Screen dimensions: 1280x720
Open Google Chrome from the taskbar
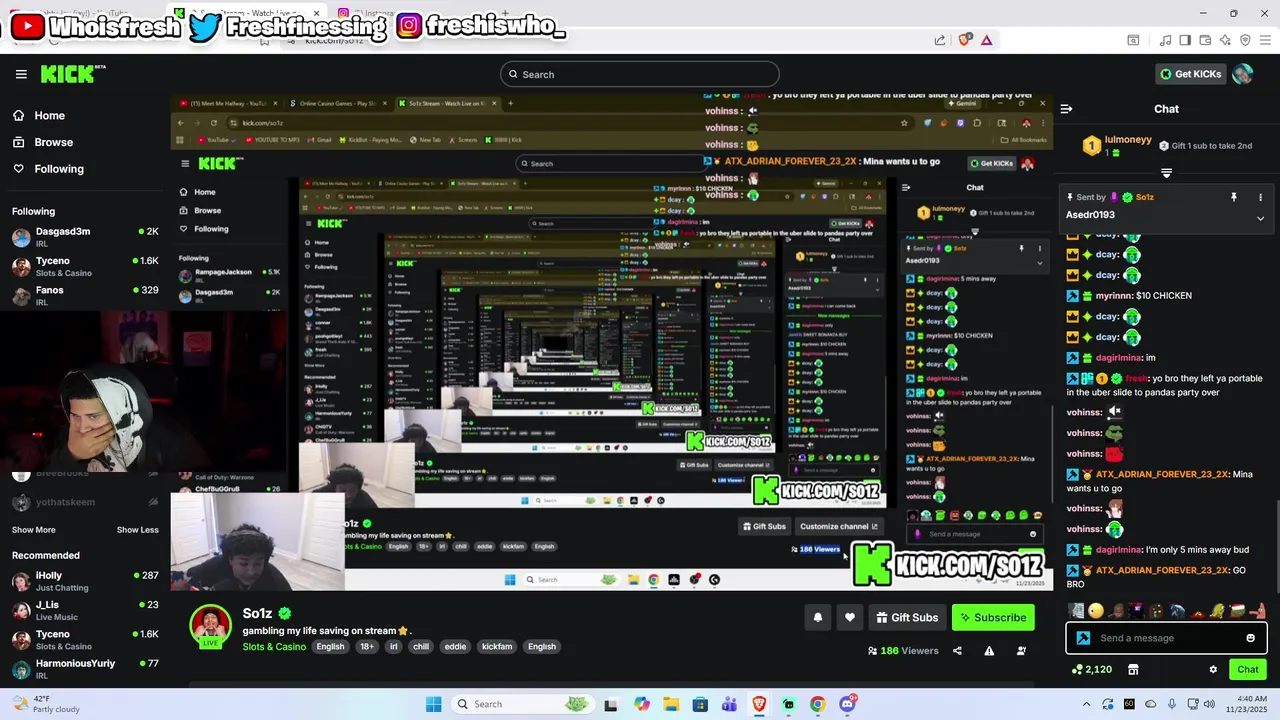click(x=818, y=704)
